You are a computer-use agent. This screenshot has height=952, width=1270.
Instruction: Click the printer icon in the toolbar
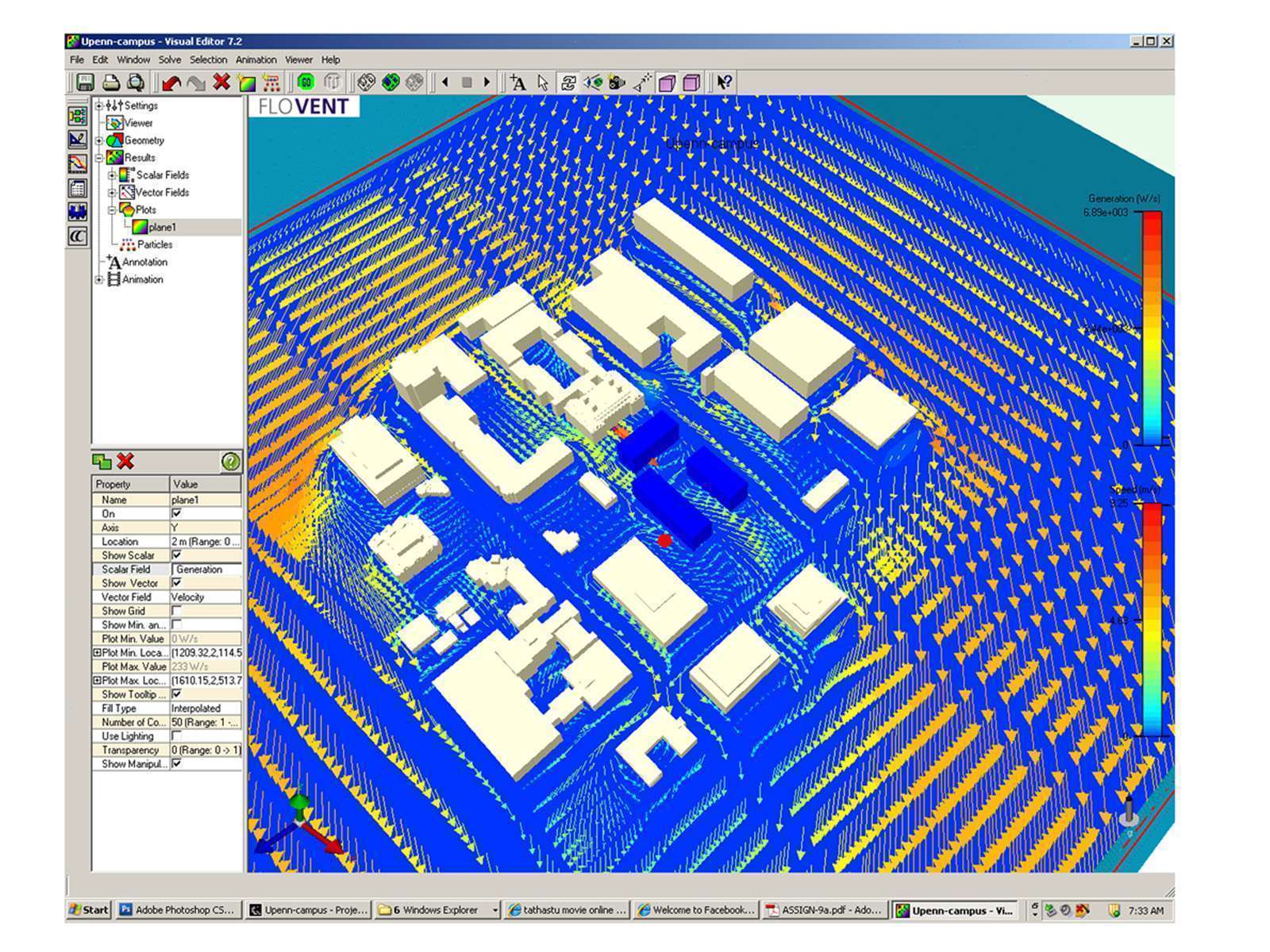click(111, 83)
